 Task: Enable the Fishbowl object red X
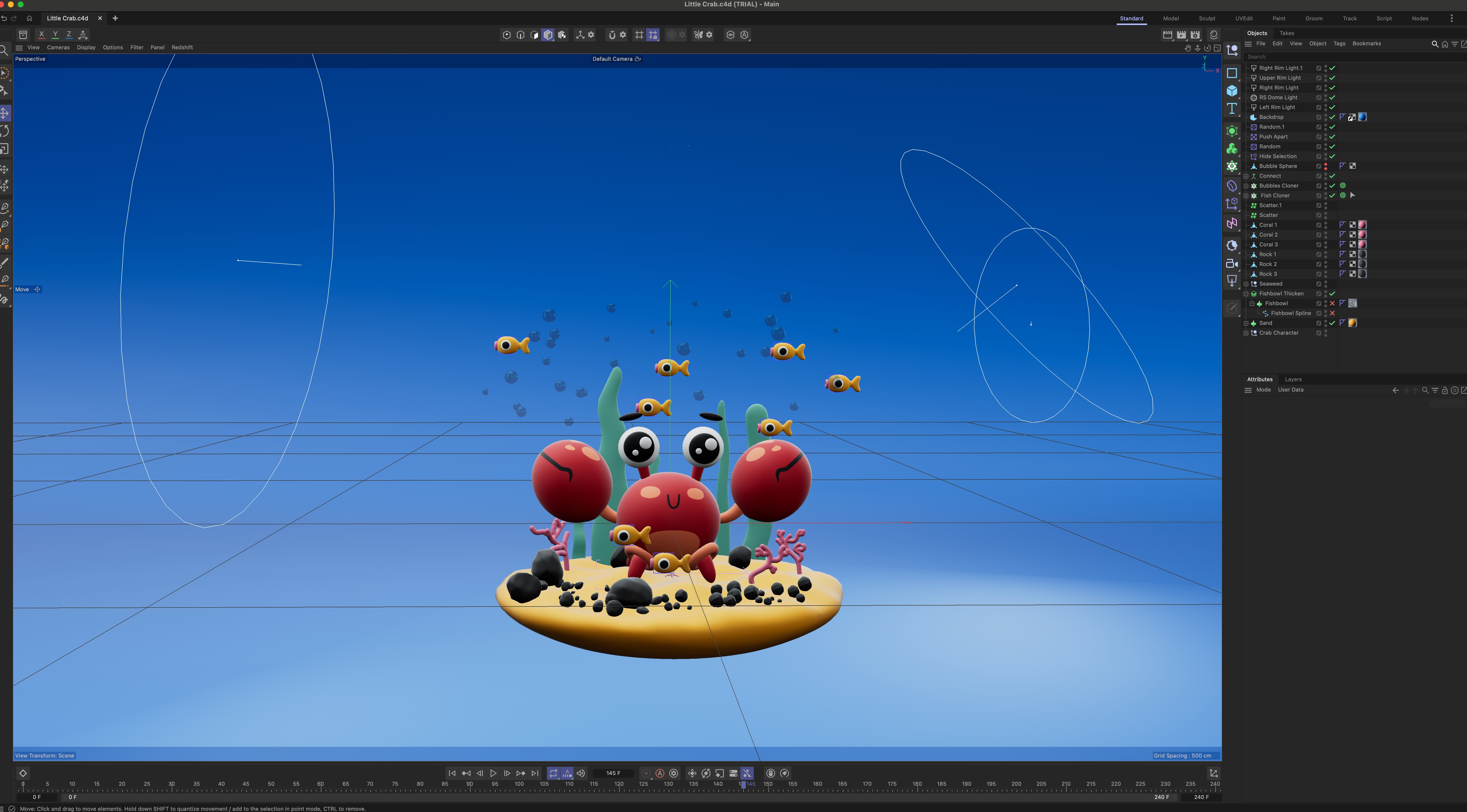(x=1332, y=303)
